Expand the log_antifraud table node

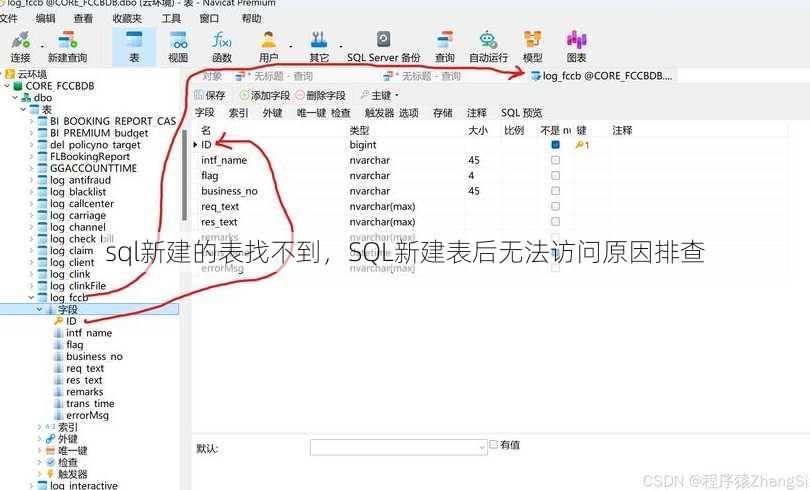tap(31, 180)
